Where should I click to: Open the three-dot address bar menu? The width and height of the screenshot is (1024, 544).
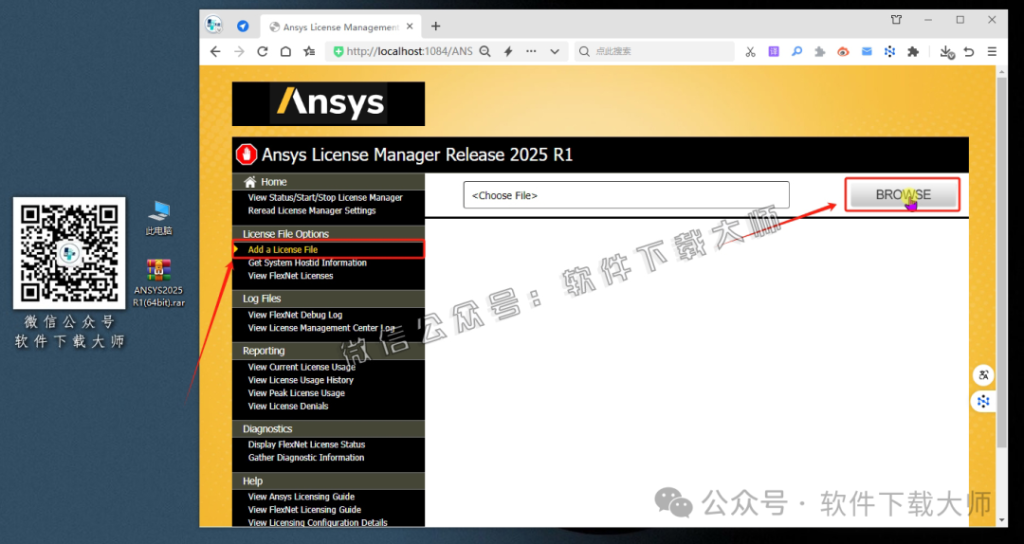[x=531, y=52]
